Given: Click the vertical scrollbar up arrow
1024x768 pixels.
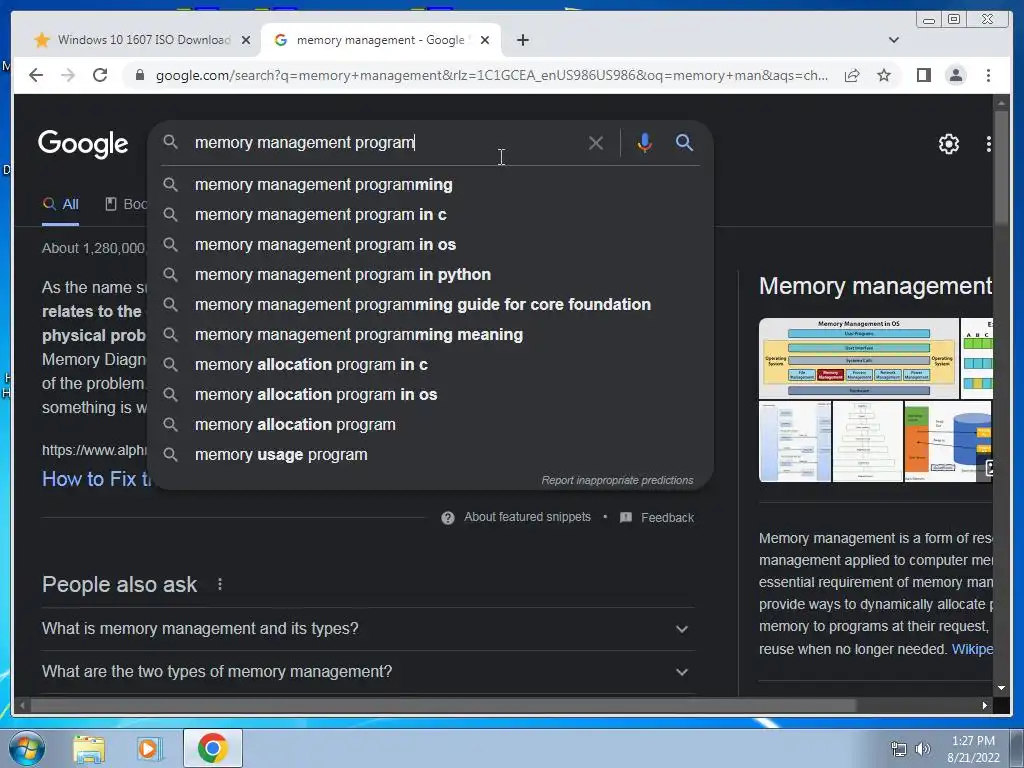Looking at the screenshot, I should pyautogui.click(x=1001, y=103).
